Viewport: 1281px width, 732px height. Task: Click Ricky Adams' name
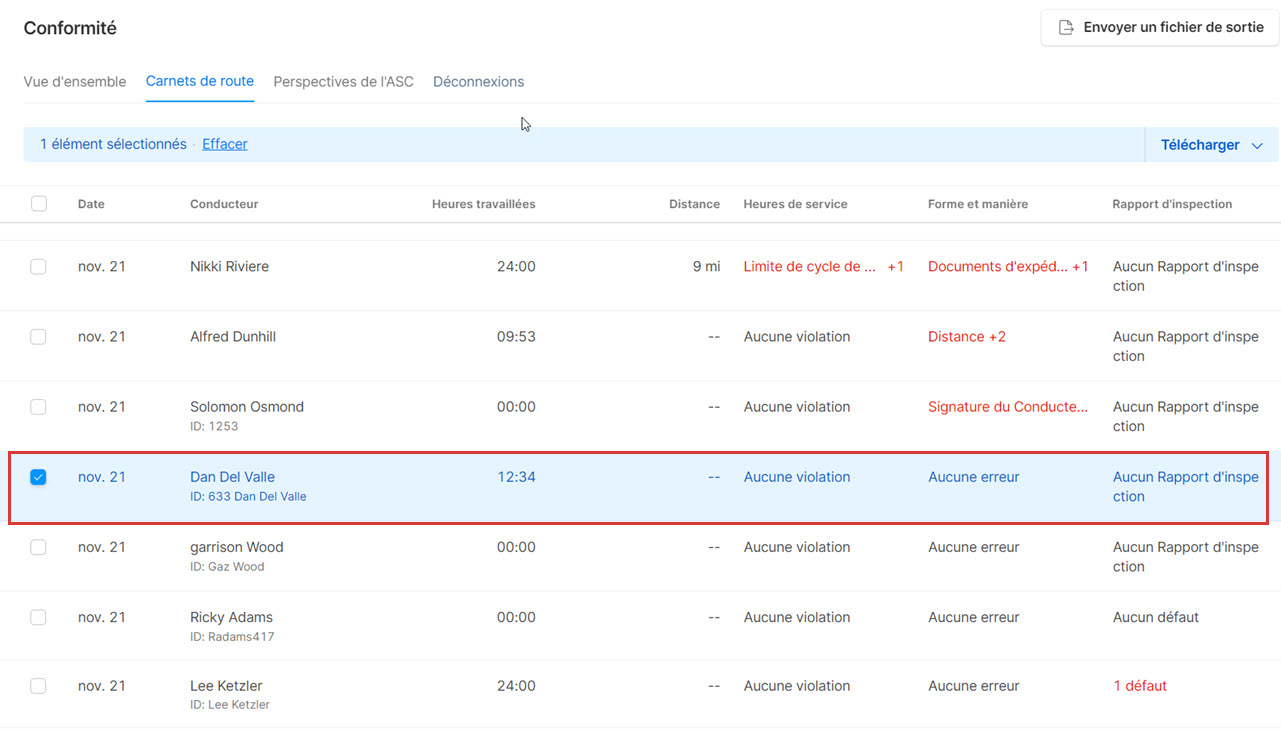(231, 617)
